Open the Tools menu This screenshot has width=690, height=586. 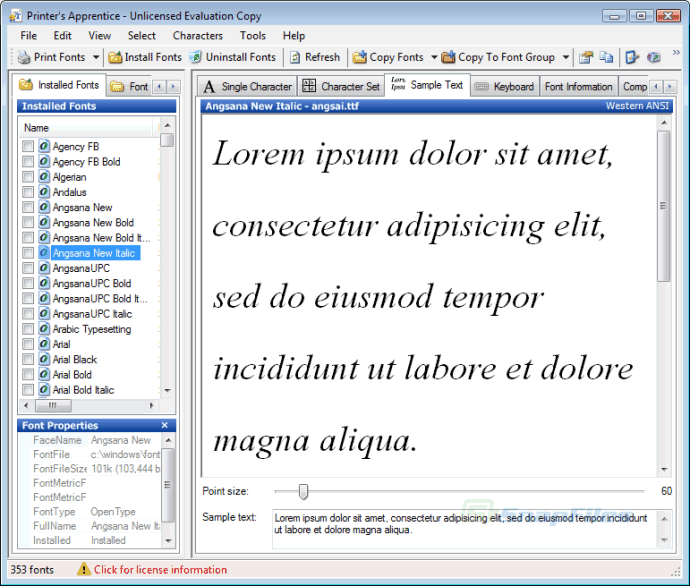[253, 36]
